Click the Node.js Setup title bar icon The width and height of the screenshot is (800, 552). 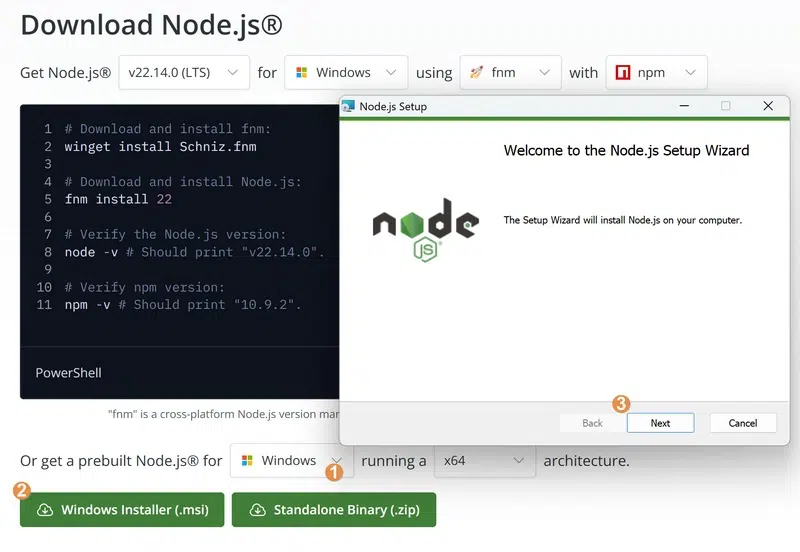pyautogui.click(x=349, y=106)
